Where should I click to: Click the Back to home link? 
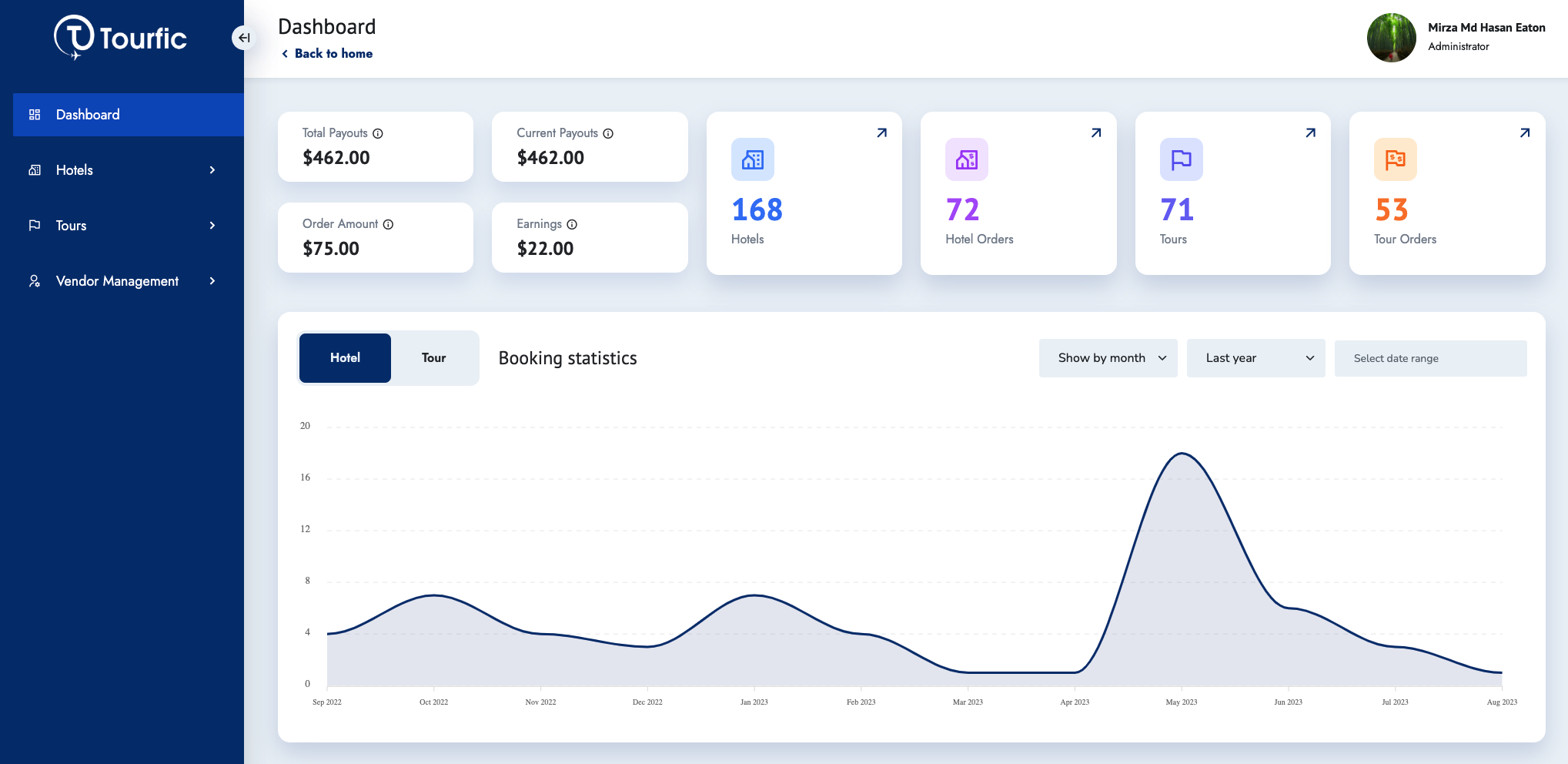[326, 53]
